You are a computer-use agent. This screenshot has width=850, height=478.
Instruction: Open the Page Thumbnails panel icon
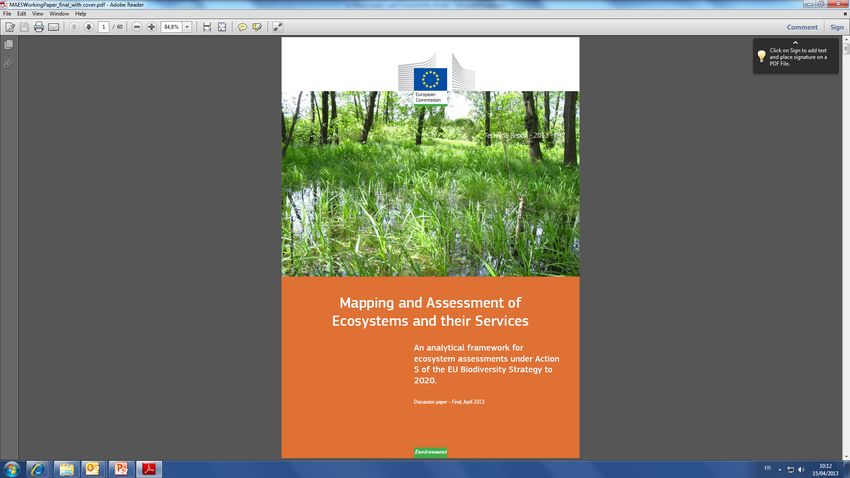[9, 45]
